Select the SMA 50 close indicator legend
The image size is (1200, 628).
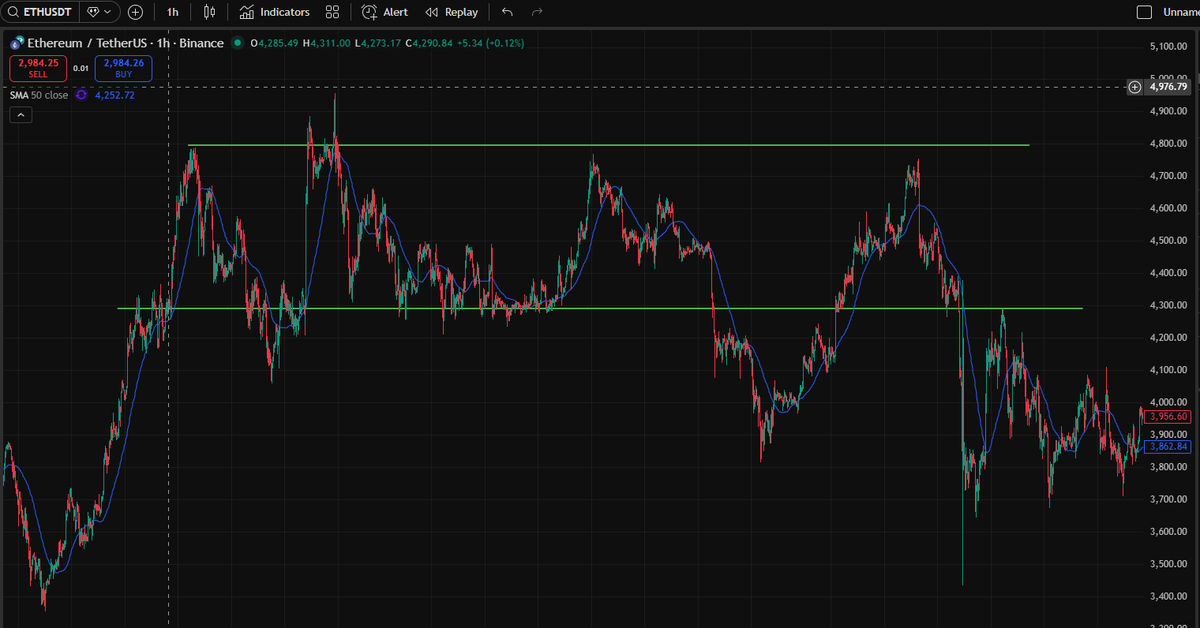tap(39, 95)
